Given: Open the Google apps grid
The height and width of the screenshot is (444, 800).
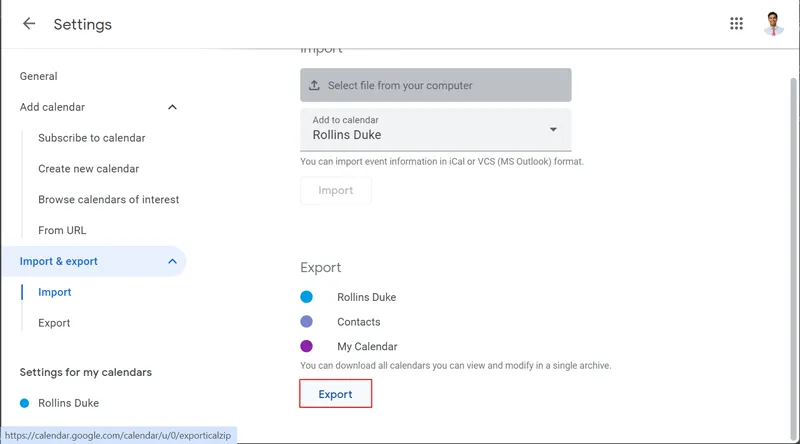Looking at the screenshot, I should click(736, 23).
